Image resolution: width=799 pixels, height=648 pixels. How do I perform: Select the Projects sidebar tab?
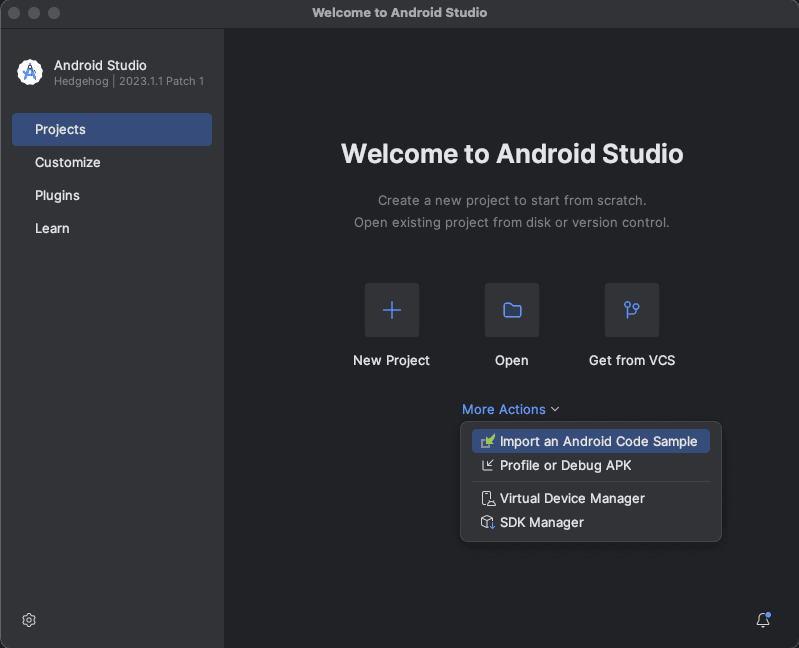[112, 129]
